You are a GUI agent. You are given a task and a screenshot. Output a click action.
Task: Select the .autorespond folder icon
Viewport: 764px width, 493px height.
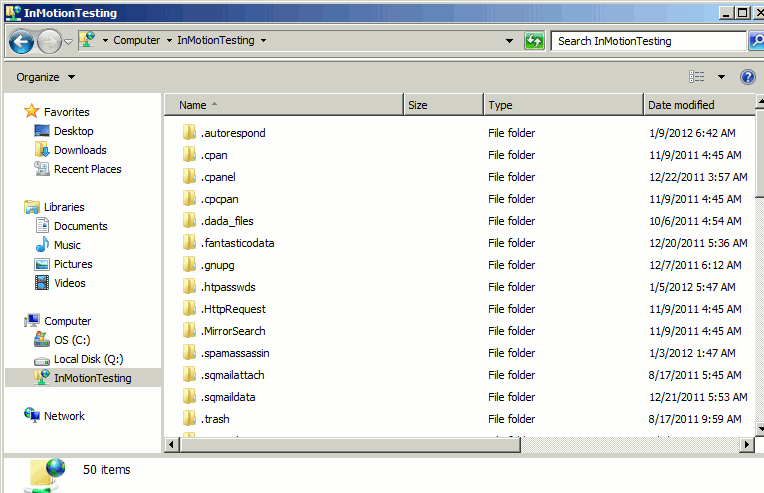[190, 132]
